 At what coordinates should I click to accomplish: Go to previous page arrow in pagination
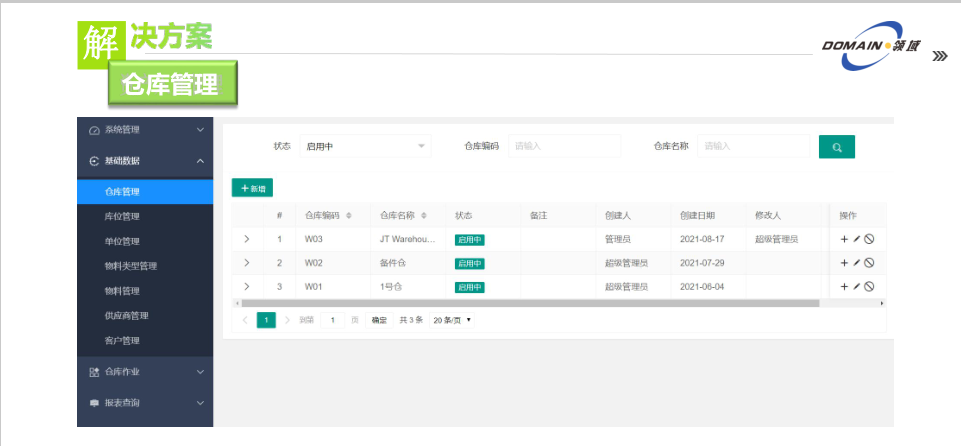[245, 320]
